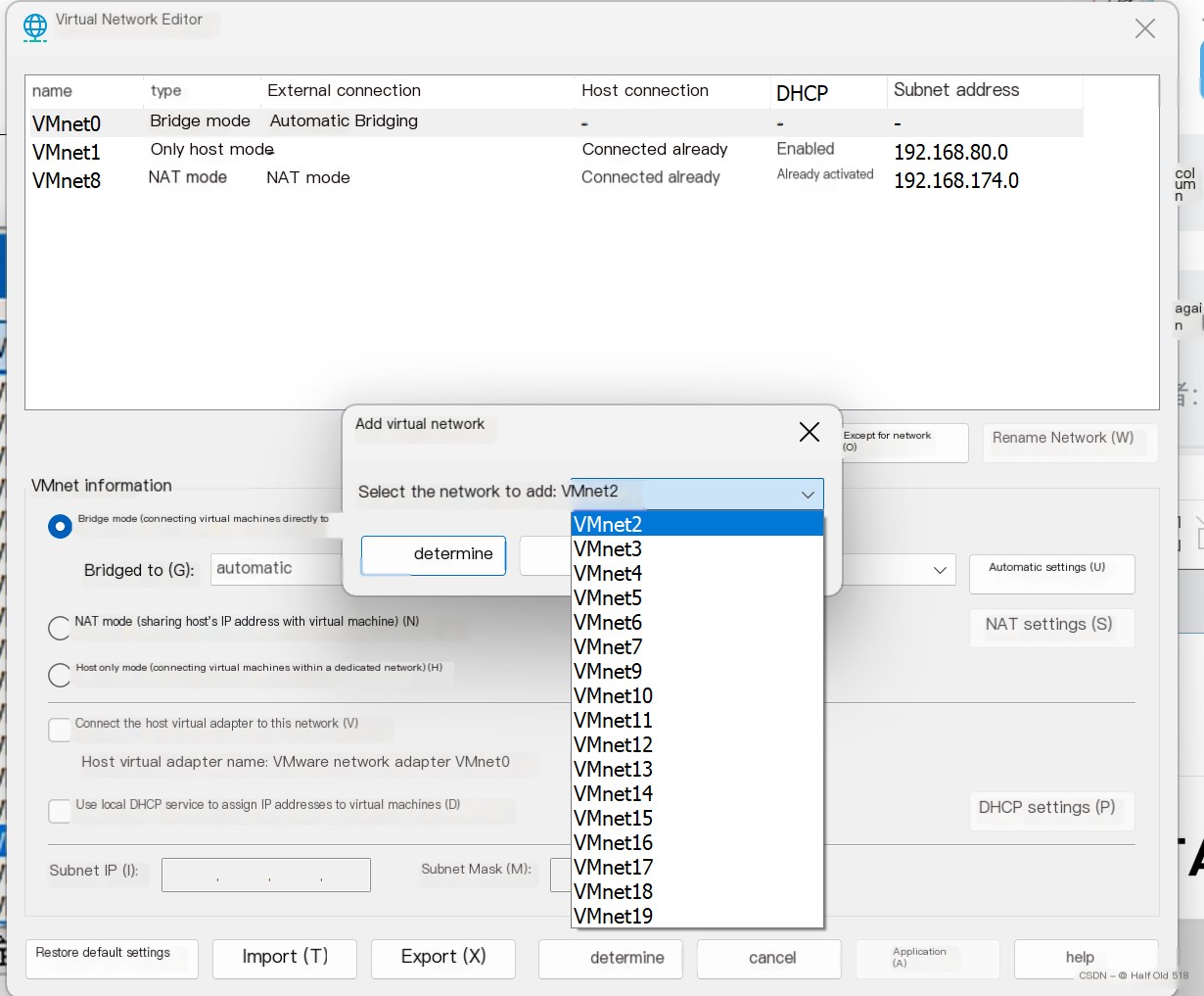
Task: Click Automatic settings (U) button
Action: coord(1052,574)
